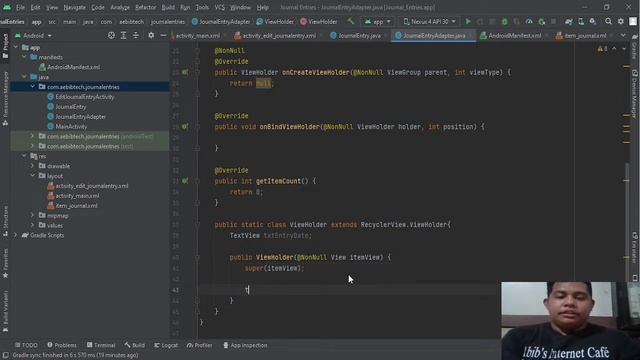Open Search Everywhere magnifier icon

(x=608, y=21)
